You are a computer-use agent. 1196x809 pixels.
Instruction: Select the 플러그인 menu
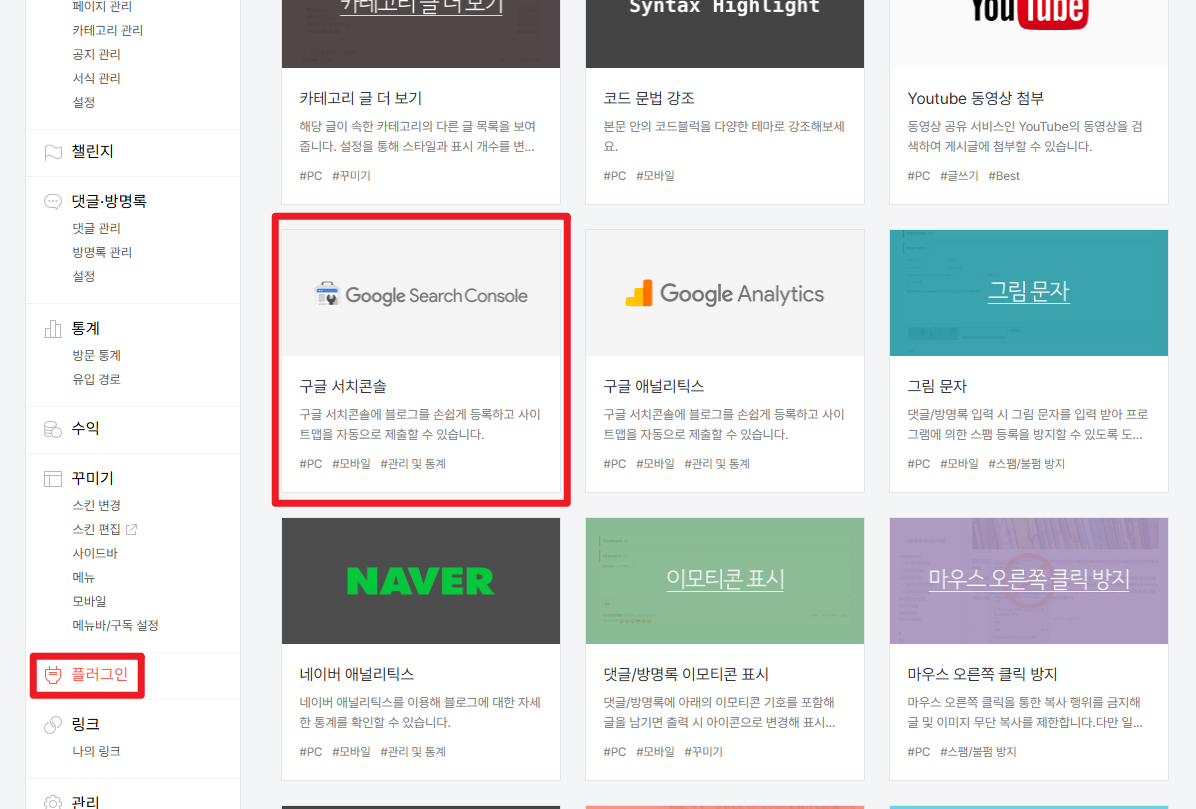click(x=99, y=675)
